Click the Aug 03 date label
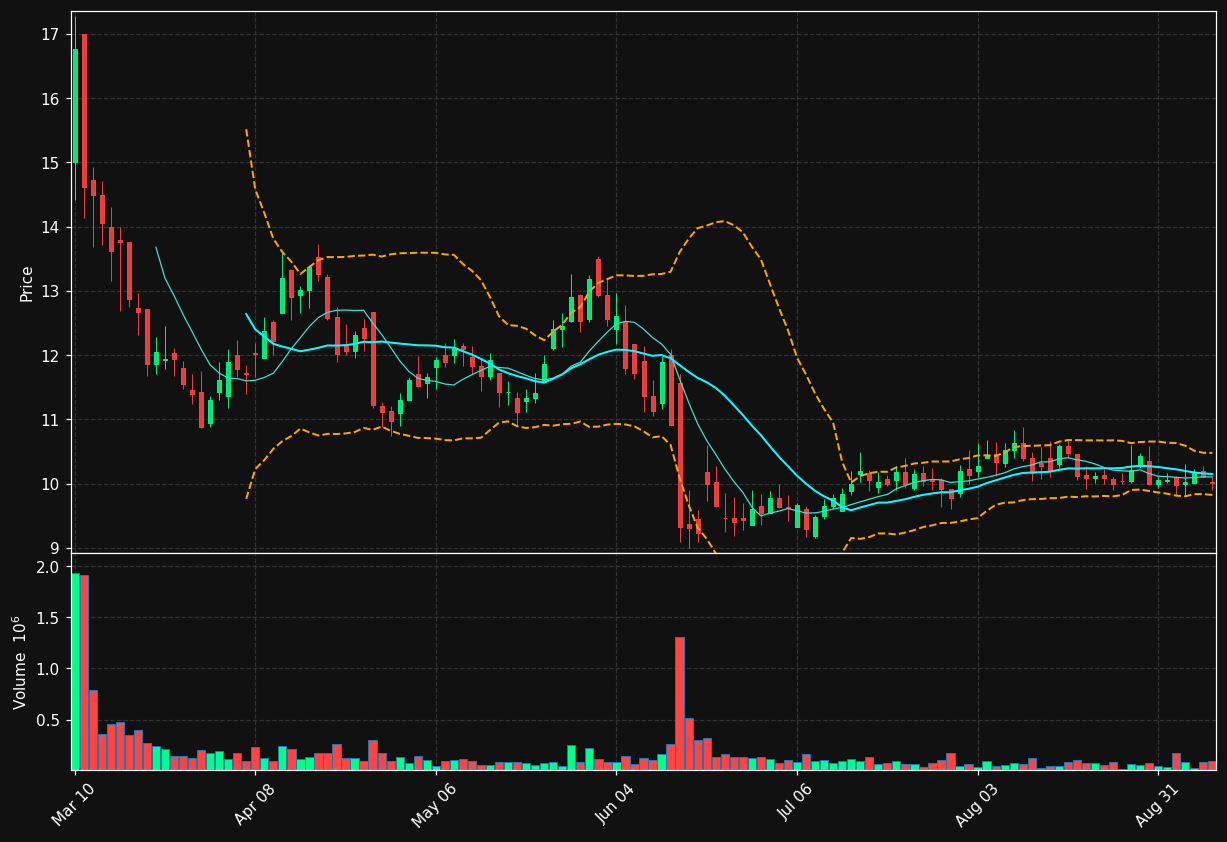The height and width of the screenshot is (842, 1227). click(x=977, y=805)
